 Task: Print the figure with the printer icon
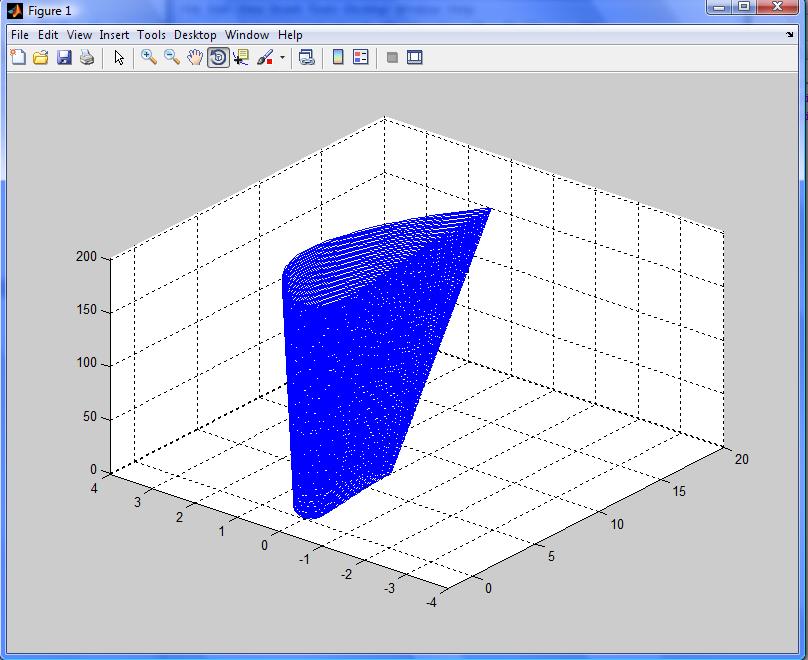[87, 58]
